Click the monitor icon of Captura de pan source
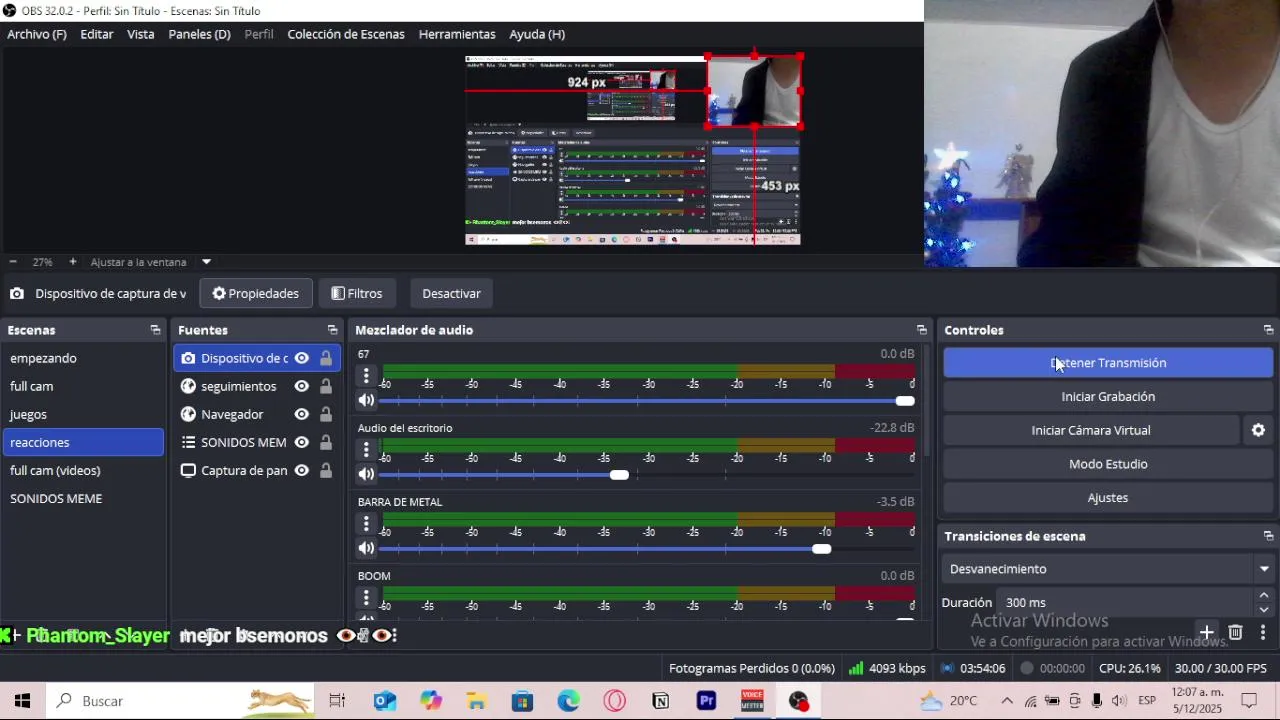1280x720 pixels. coord(188,470)
